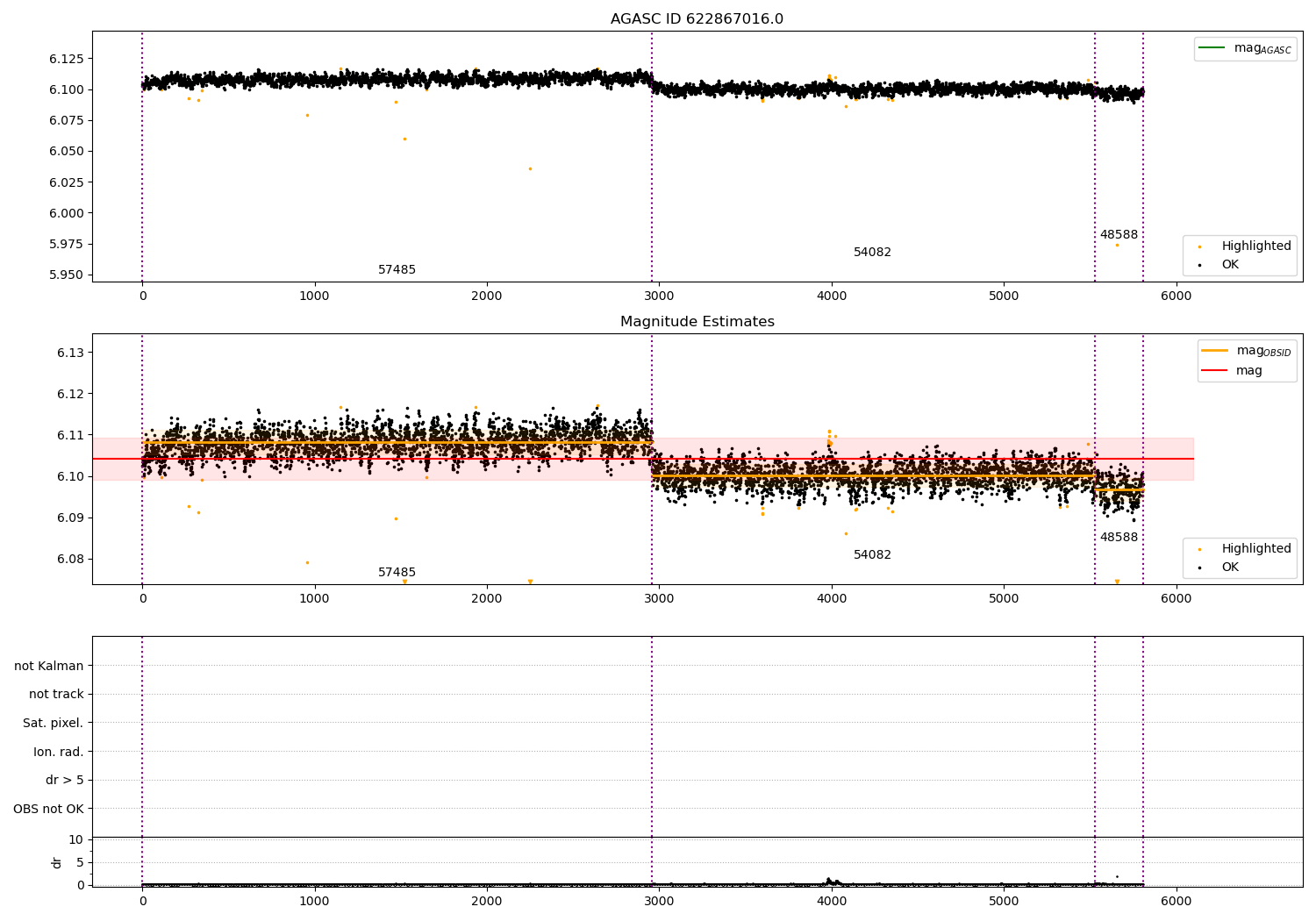Click the 'Ion. rad.' axis label
The width and height of the screenshot is (1316, 921).
coord(59,752)
